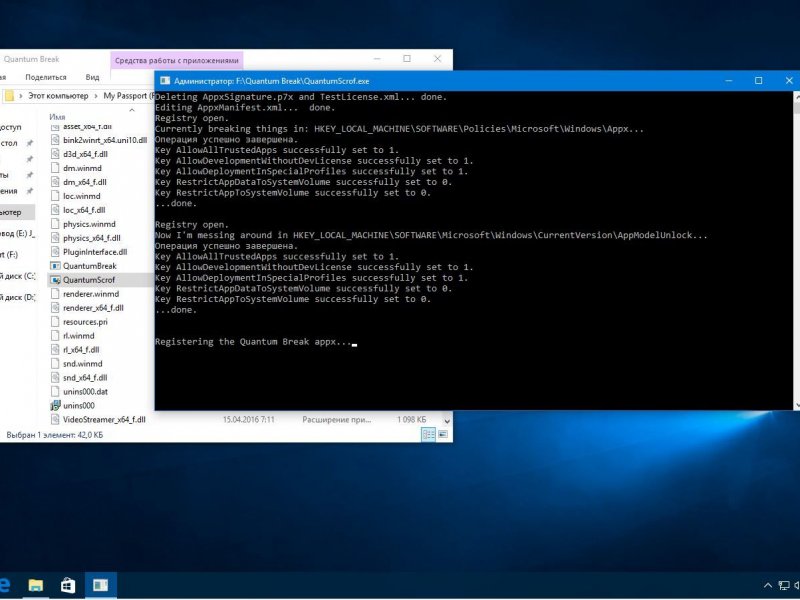
Task: Select dm_x64_f.dll in file list
Action: (85, 182)
